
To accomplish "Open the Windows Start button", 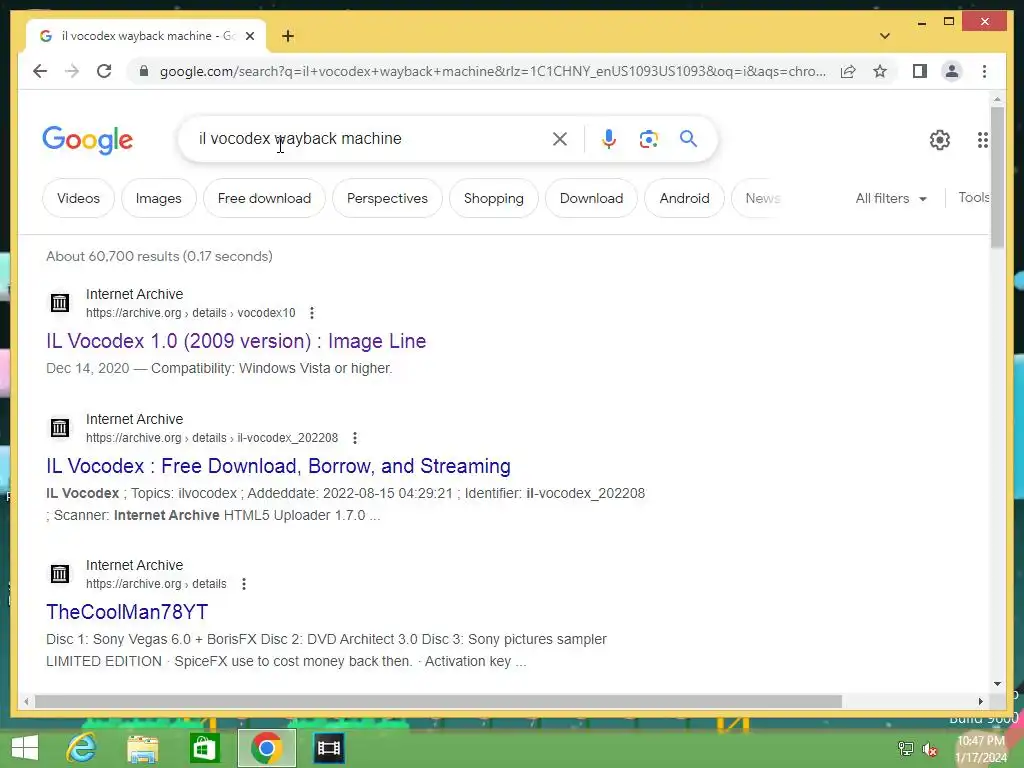I will [x=25, y=748].
